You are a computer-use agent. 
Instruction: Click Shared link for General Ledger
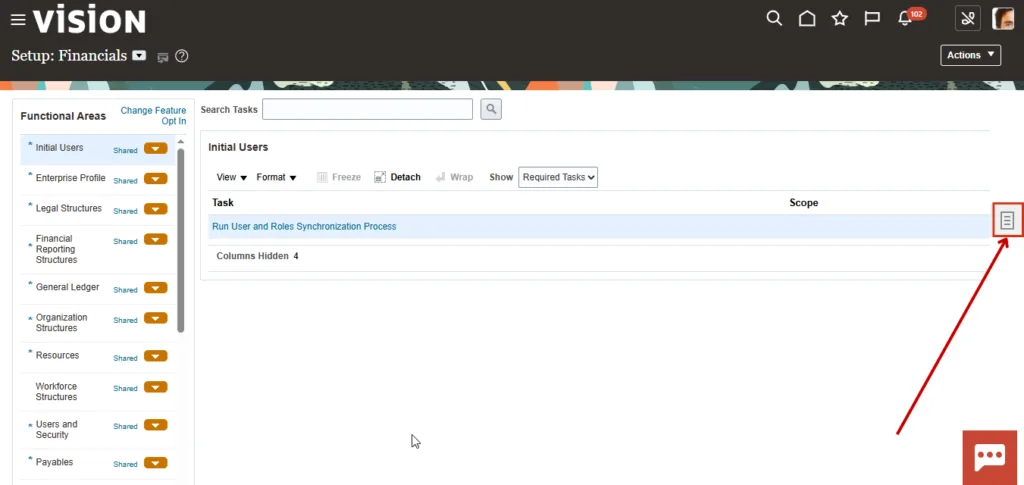tap(125, 289)
